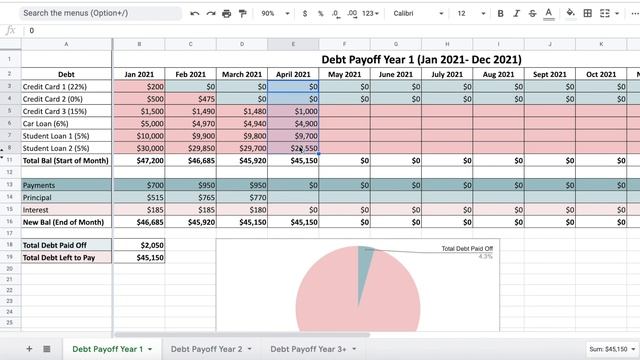This screenshot has width=640, height=360.
Task: Open the text color picker
Action: 549,14
